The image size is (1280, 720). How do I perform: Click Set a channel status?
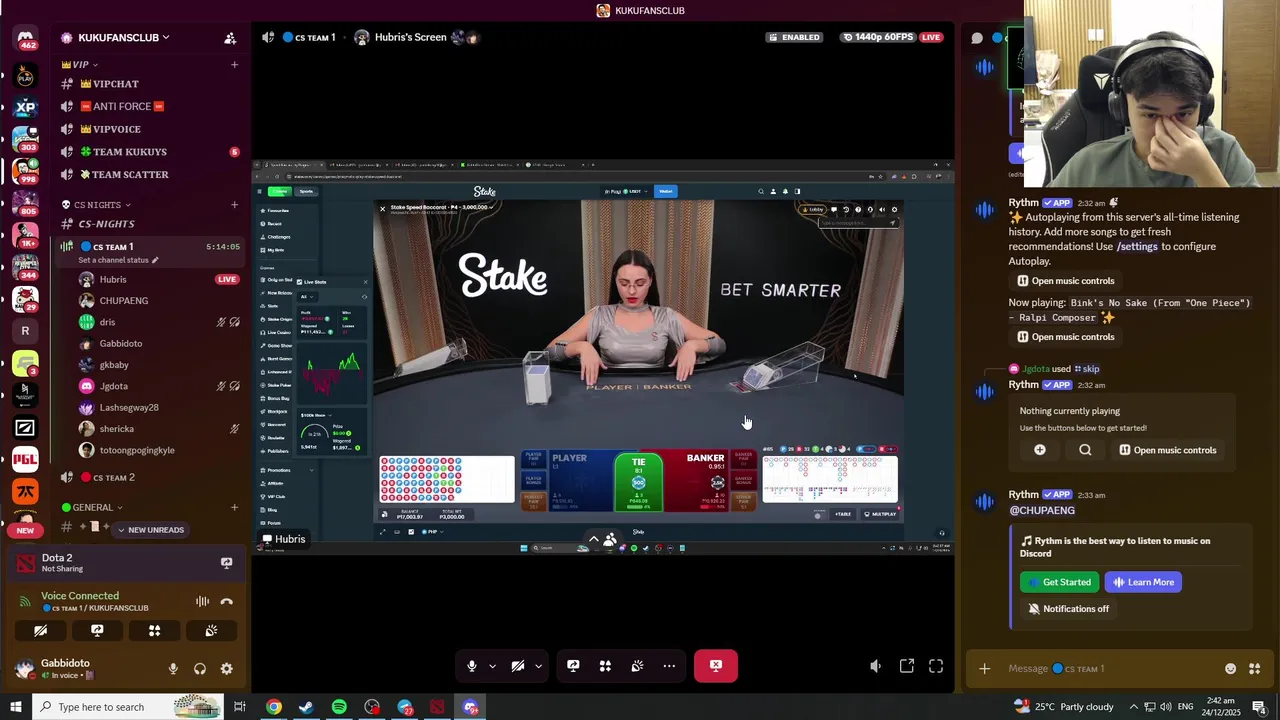coord(118,260)
